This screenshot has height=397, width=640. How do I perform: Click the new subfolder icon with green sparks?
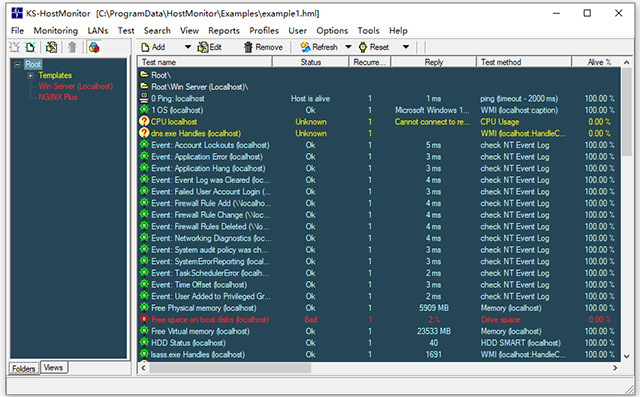pyautogui.click(x=30, y=47)
